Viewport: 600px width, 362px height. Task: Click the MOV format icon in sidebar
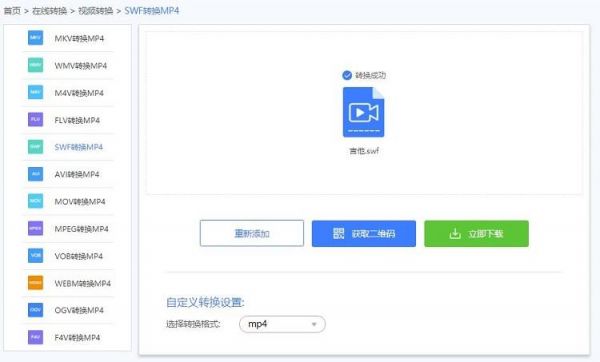click(35, 201)
